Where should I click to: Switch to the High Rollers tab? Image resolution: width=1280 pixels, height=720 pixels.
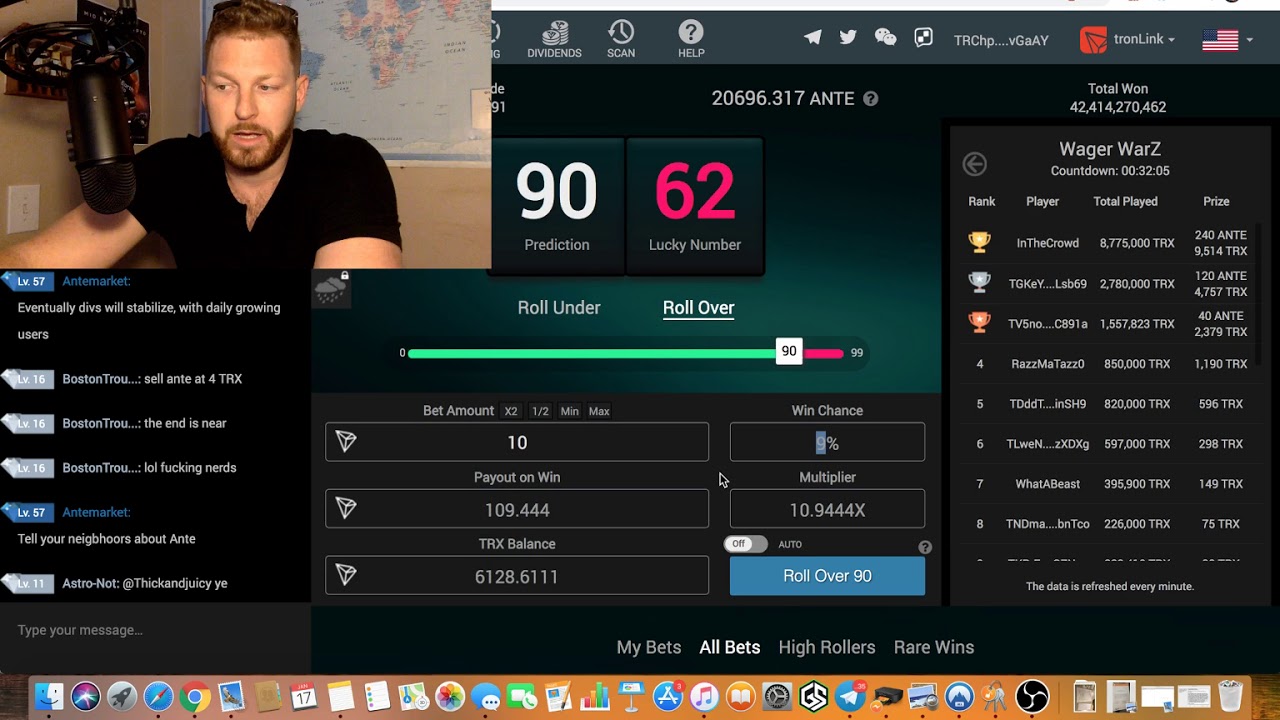click(x=827, y=647)
